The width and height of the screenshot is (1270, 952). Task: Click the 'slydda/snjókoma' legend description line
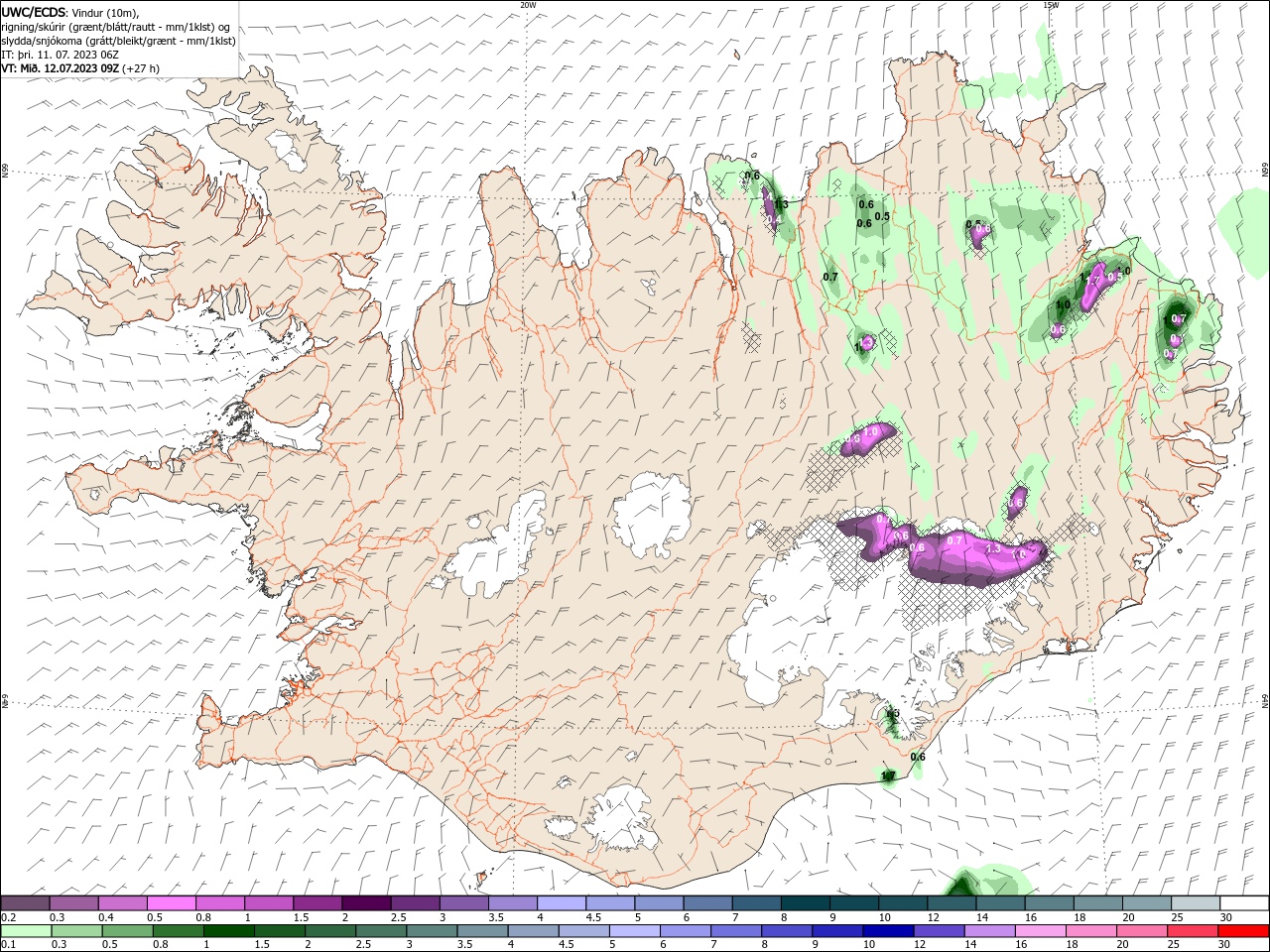click(x=118, y=41)
